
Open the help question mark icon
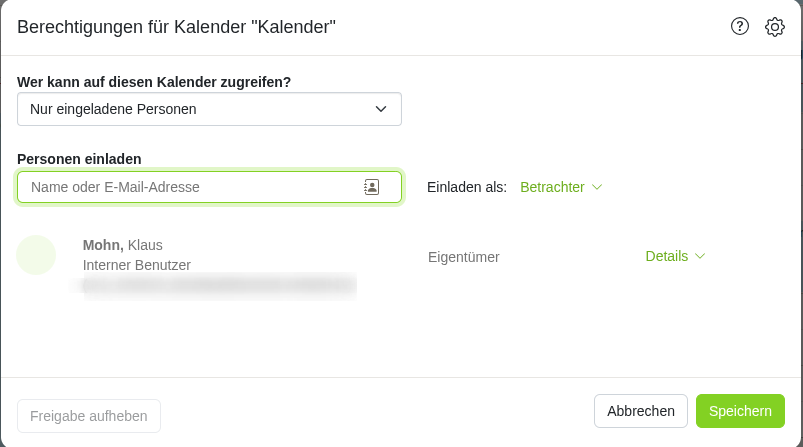point(739,26)
